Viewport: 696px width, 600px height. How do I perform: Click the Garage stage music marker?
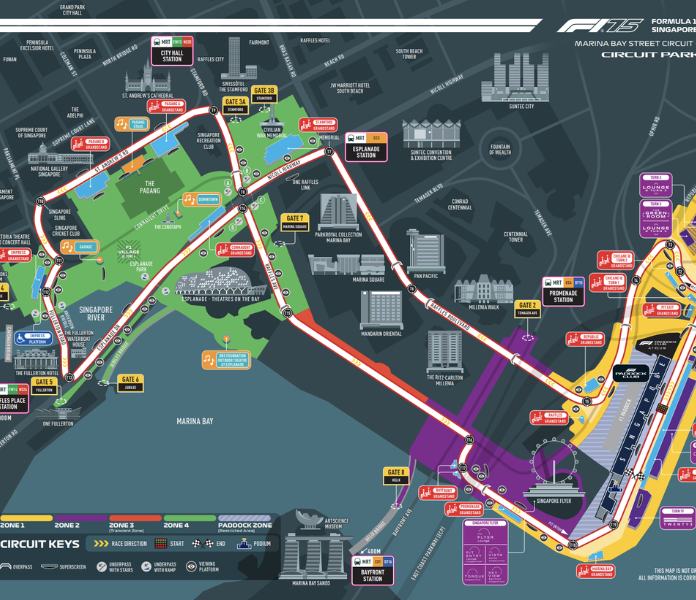pyautogui.click(x=80, y=247)
